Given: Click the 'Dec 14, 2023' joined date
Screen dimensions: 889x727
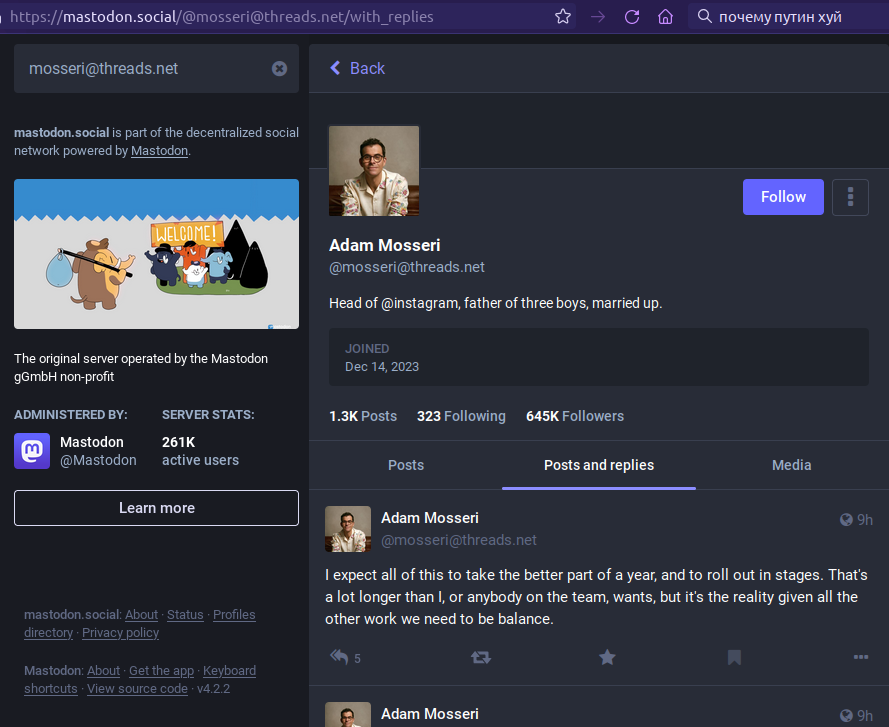Looking at the screenshot, I should tap(382, 367).
